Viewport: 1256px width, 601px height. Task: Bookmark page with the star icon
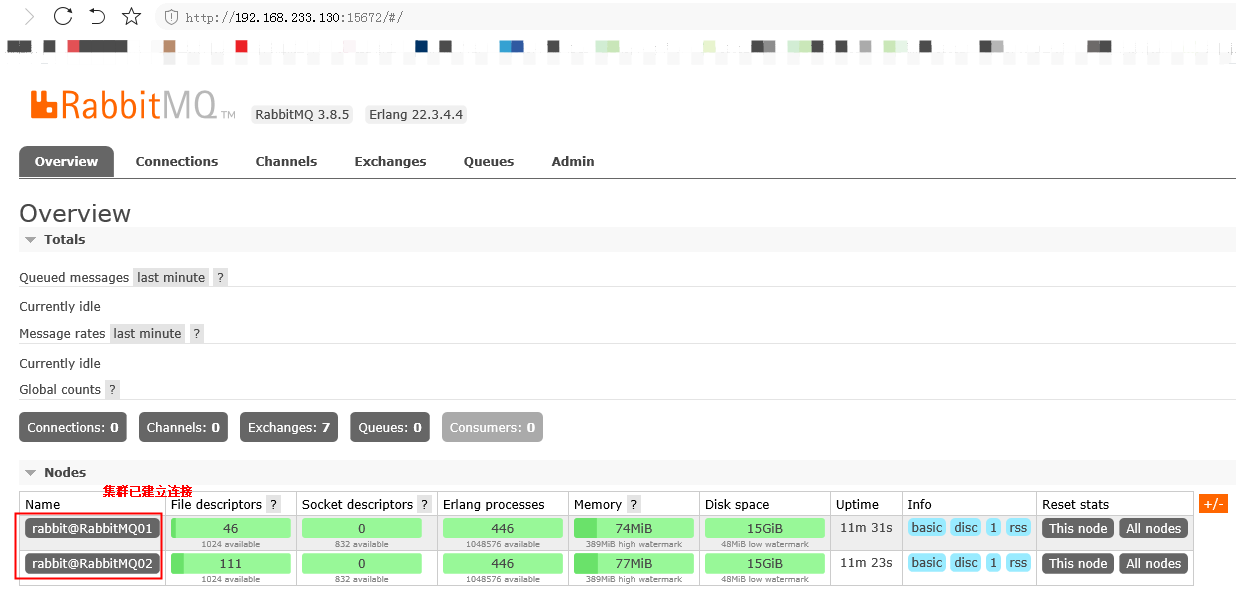[131, 16]
